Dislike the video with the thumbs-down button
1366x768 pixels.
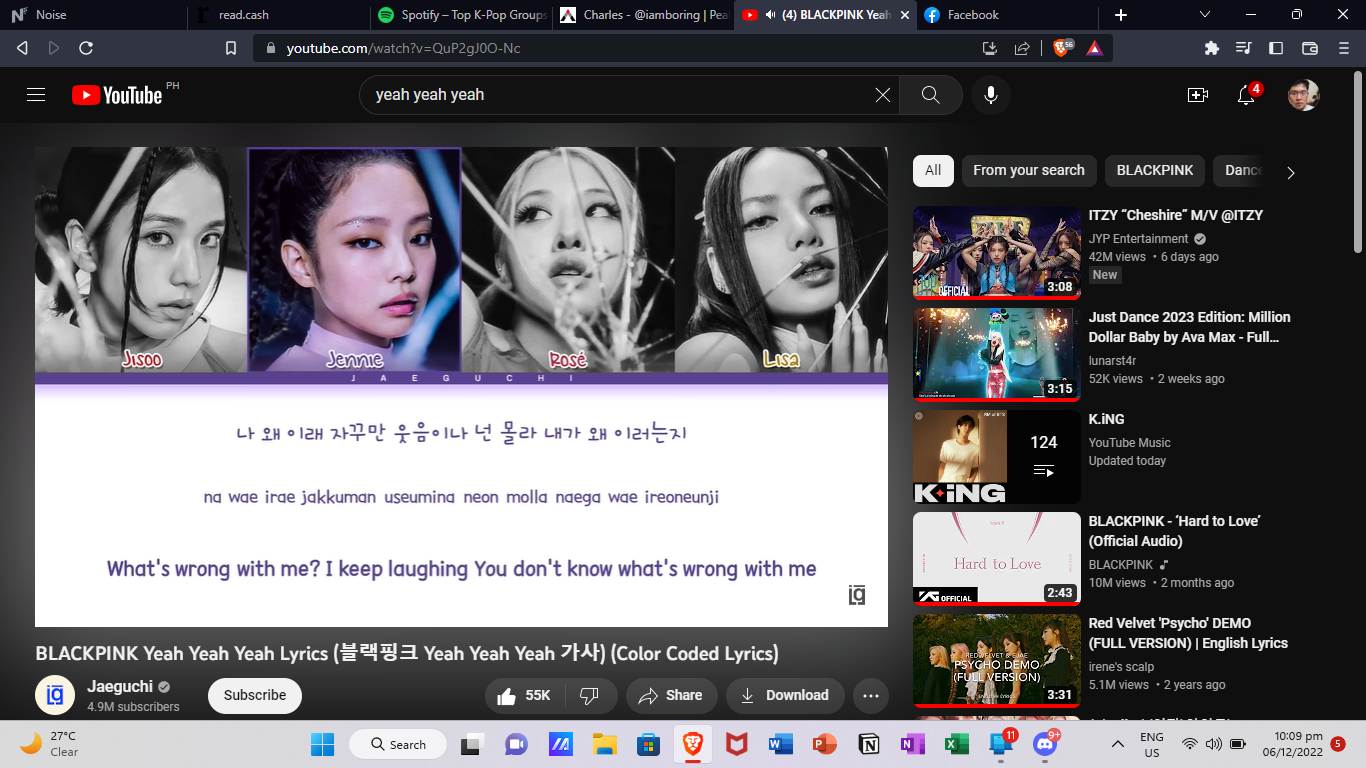point(590,695)
